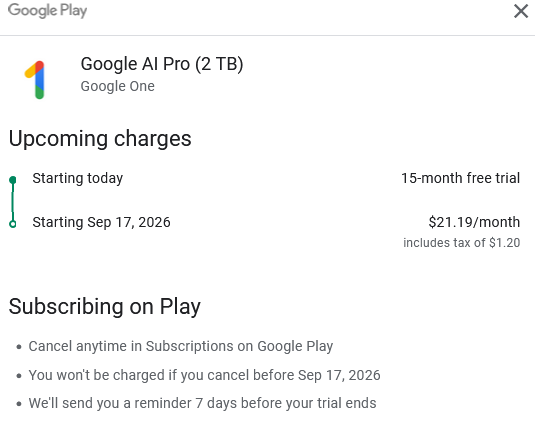535x431 pixels.
Task: Click the Google Play logo
Action: pos(47,11)
